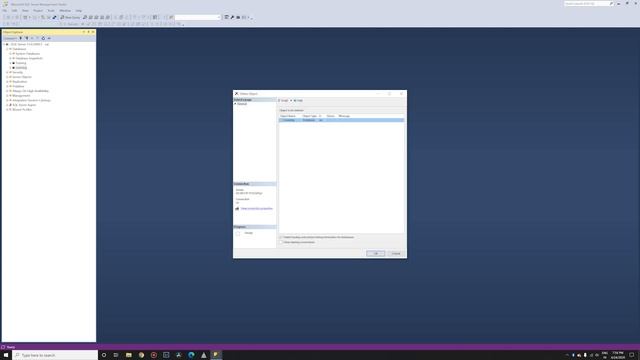
Task: Select the Always On High Availability item
Action: tap(31, 91)
